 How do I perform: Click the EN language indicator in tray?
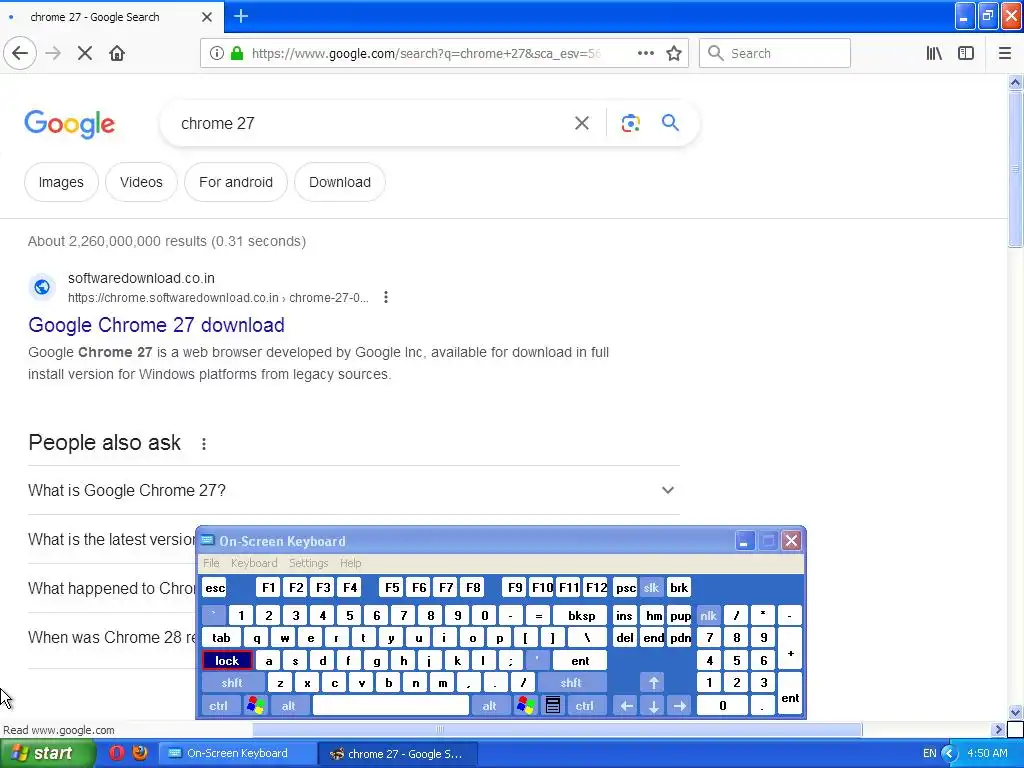(x=929, y=753)
